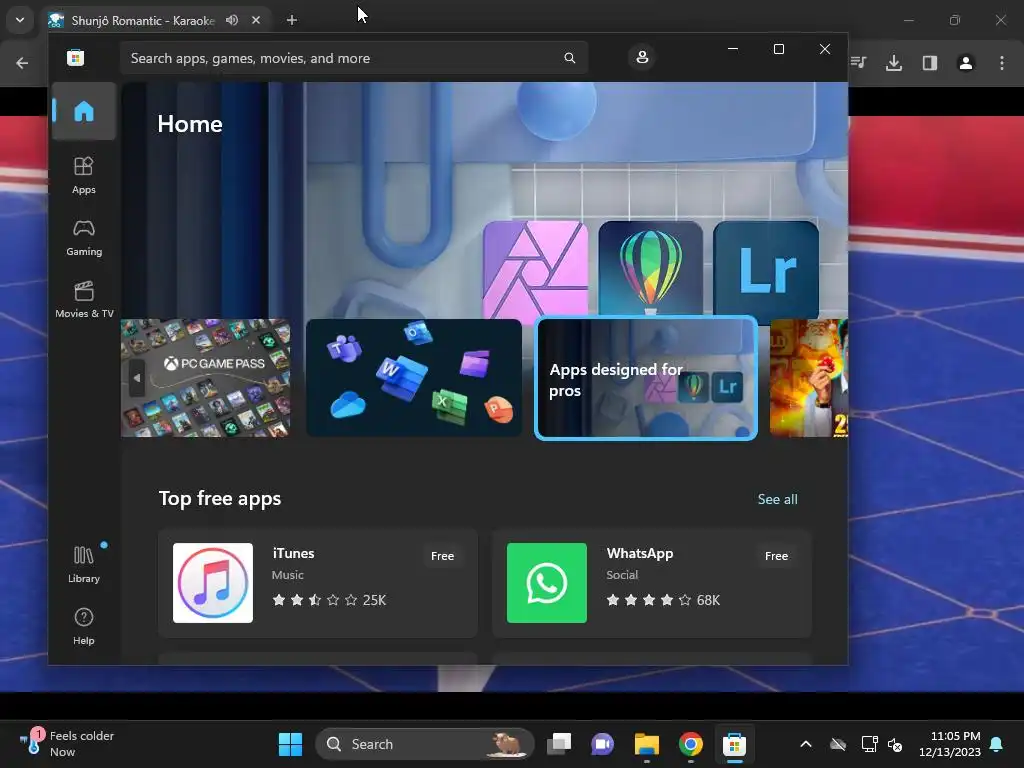Click the Store search input field
This screenshot has width=1024, height=768.
point(353,58)
